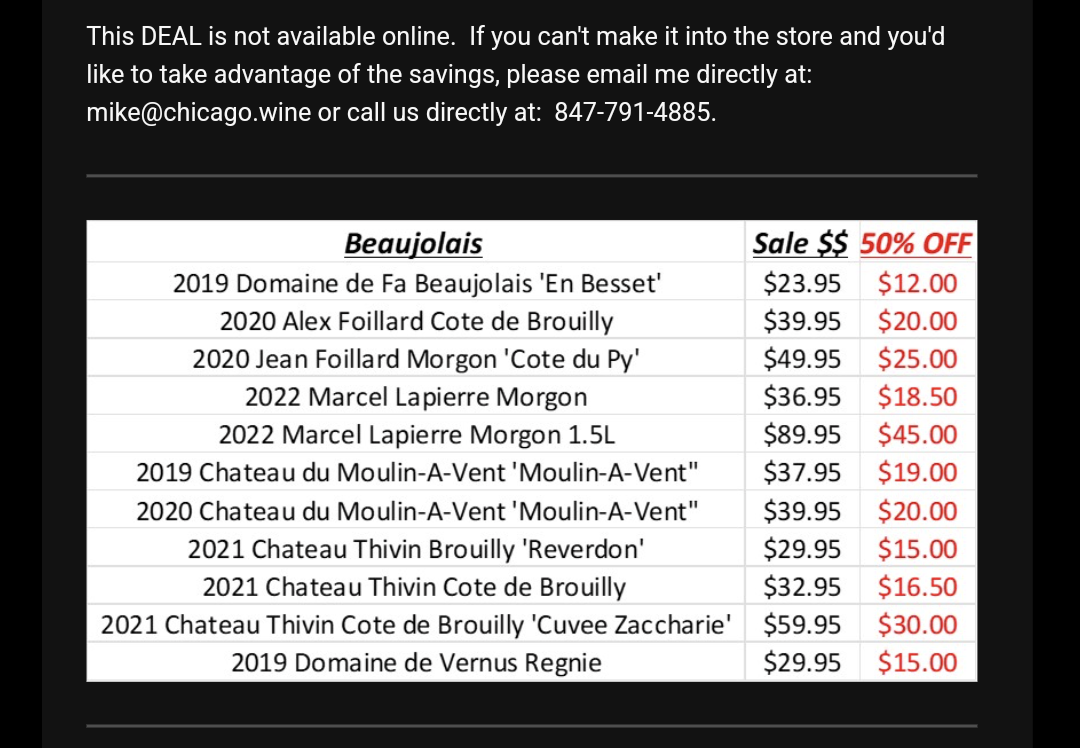Click the mike@chicago.wine email address
1080x748 pixels.
click(198, 112)
